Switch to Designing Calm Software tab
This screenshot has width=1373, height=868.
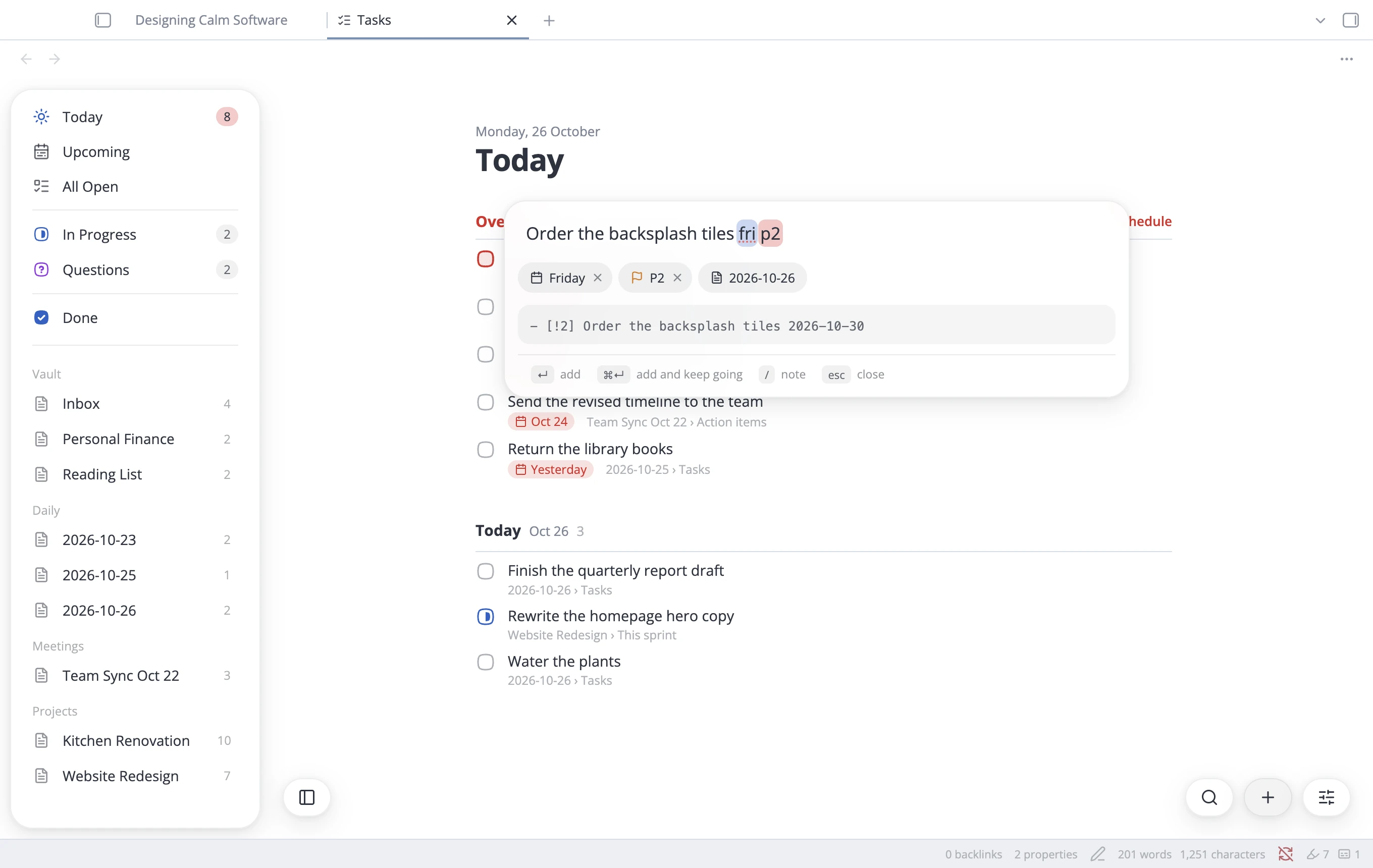[x=211, y=20]
